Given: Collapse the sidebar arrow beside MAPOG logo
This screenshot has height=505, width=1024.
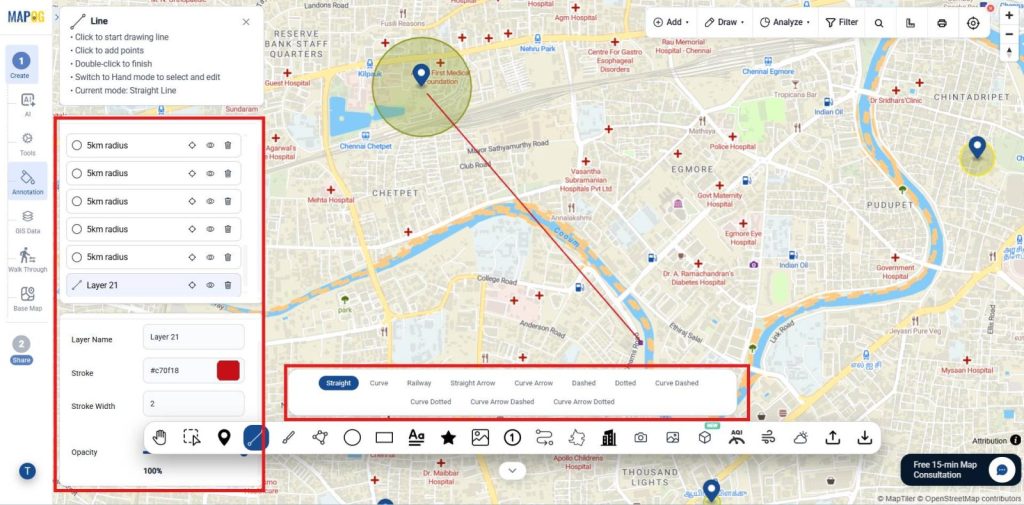Looking at the screenshot, I should 57,16.
